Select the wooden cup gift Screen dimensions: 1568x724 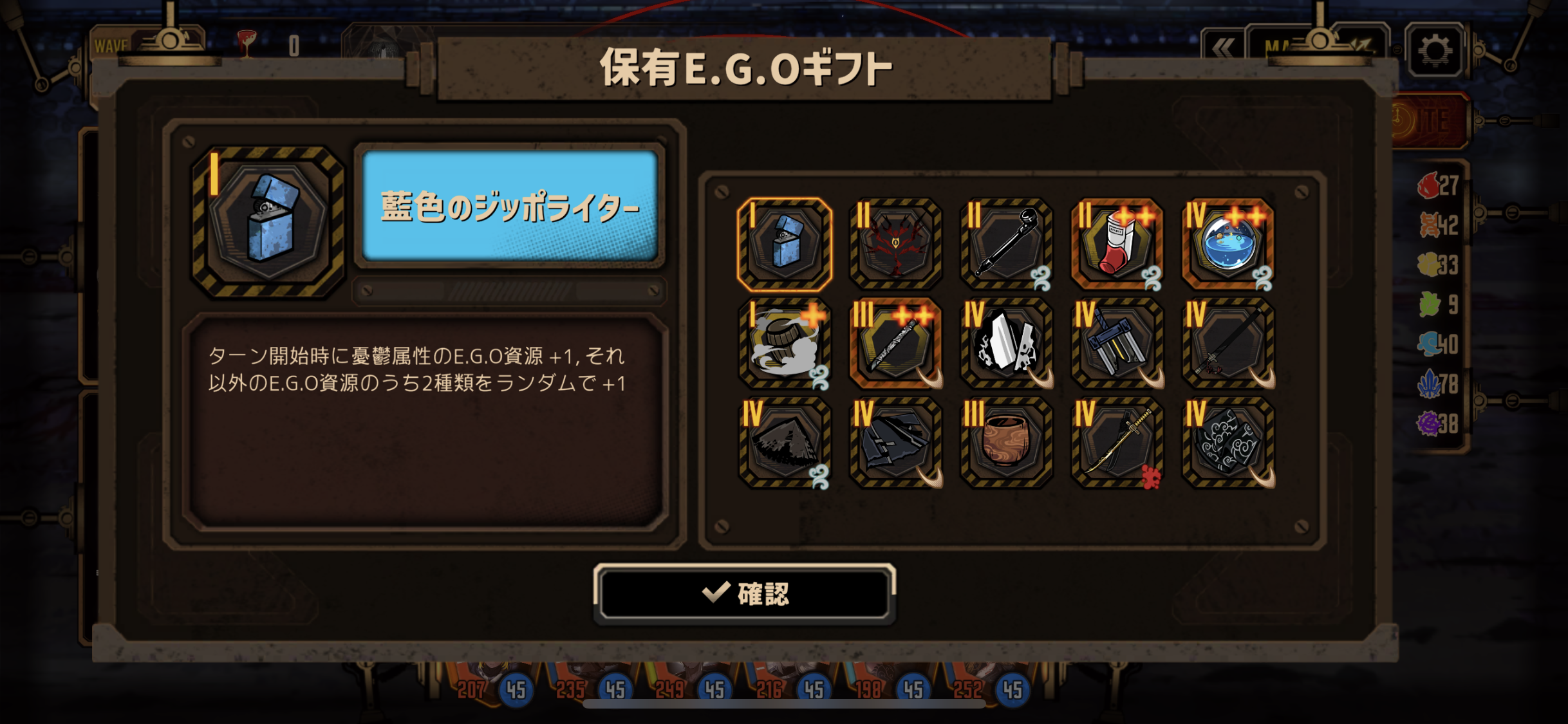1006,443
